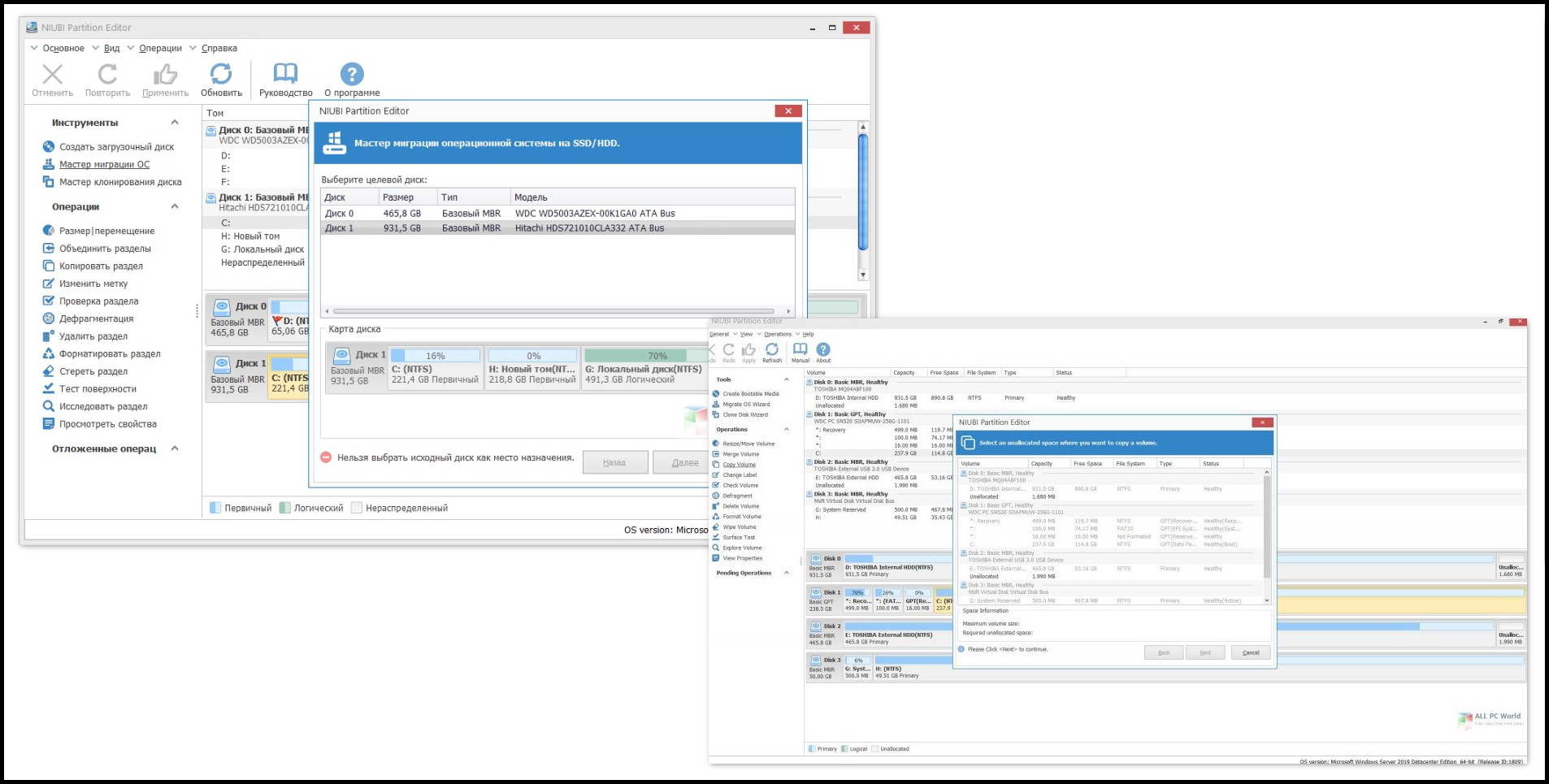The height and width of the screenshot is (784, 1549).
Task: Open the Основное menu
Action: click(63, 49)
